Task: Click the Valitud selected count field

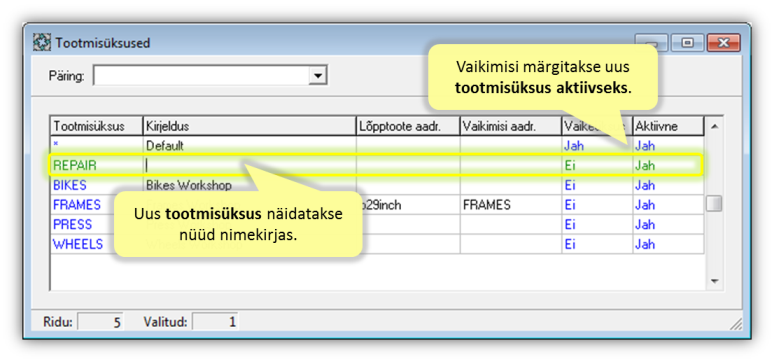Action: tap(215, 322)
